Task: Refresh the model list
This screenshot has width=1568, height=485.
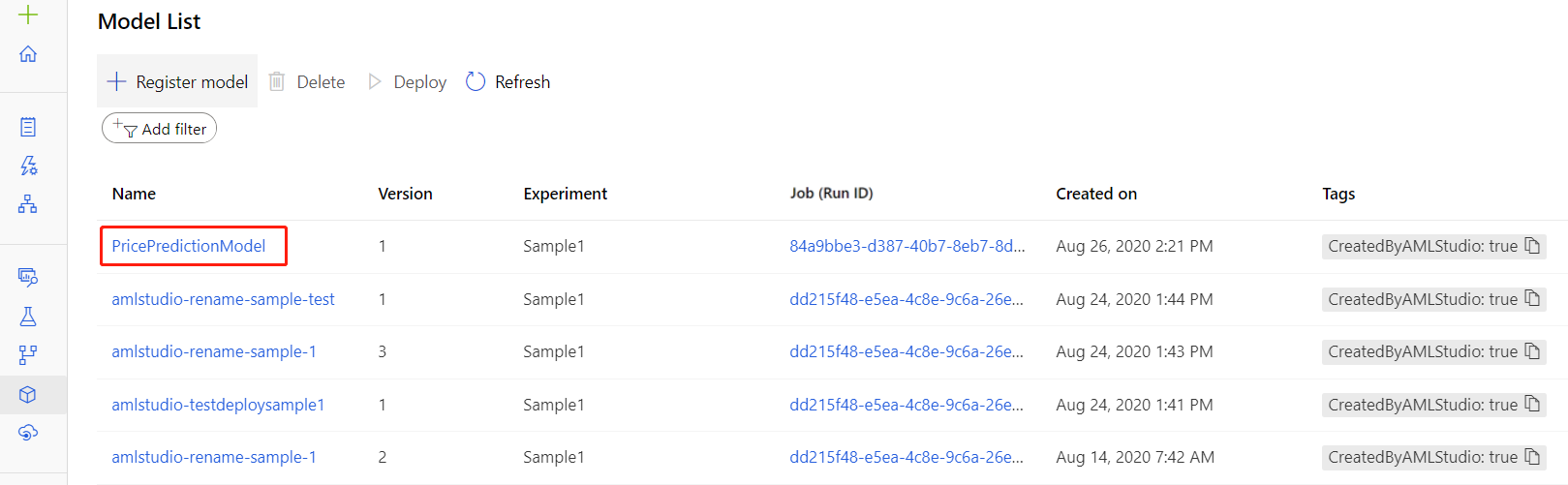Action: 508,82
